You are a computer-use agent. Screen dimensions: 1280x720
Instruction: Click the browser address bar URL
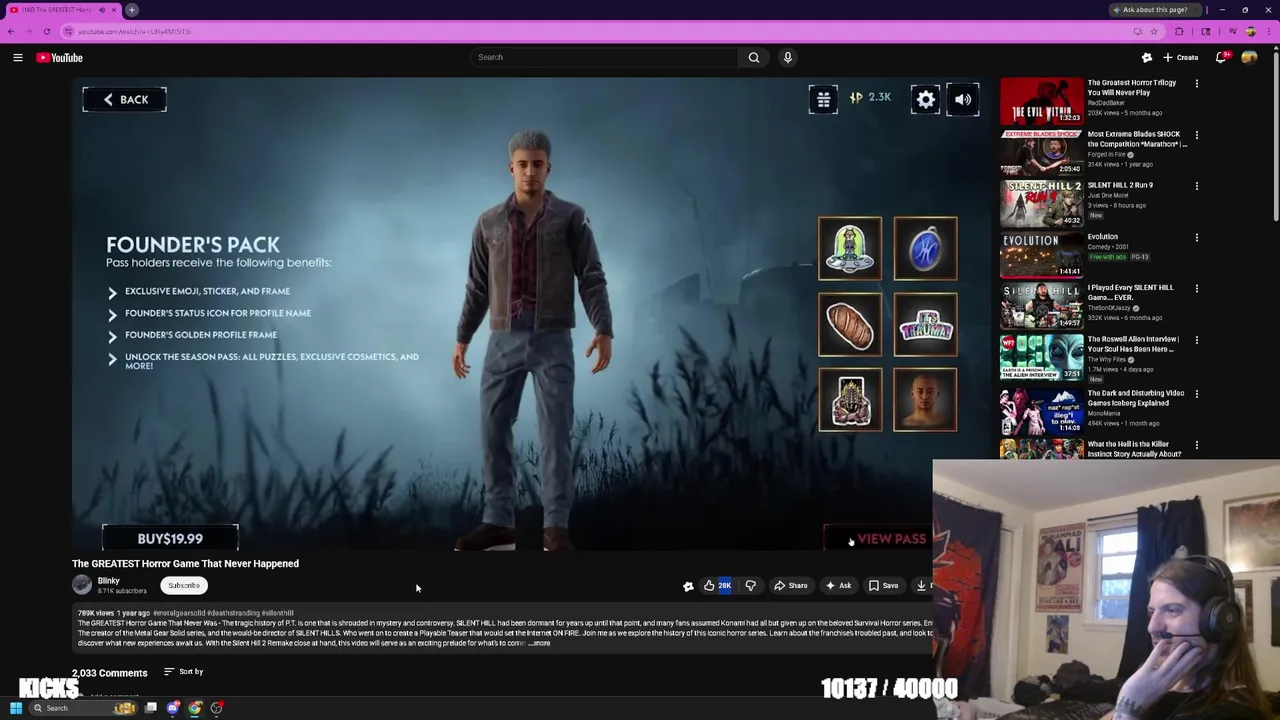pos(134,31)
